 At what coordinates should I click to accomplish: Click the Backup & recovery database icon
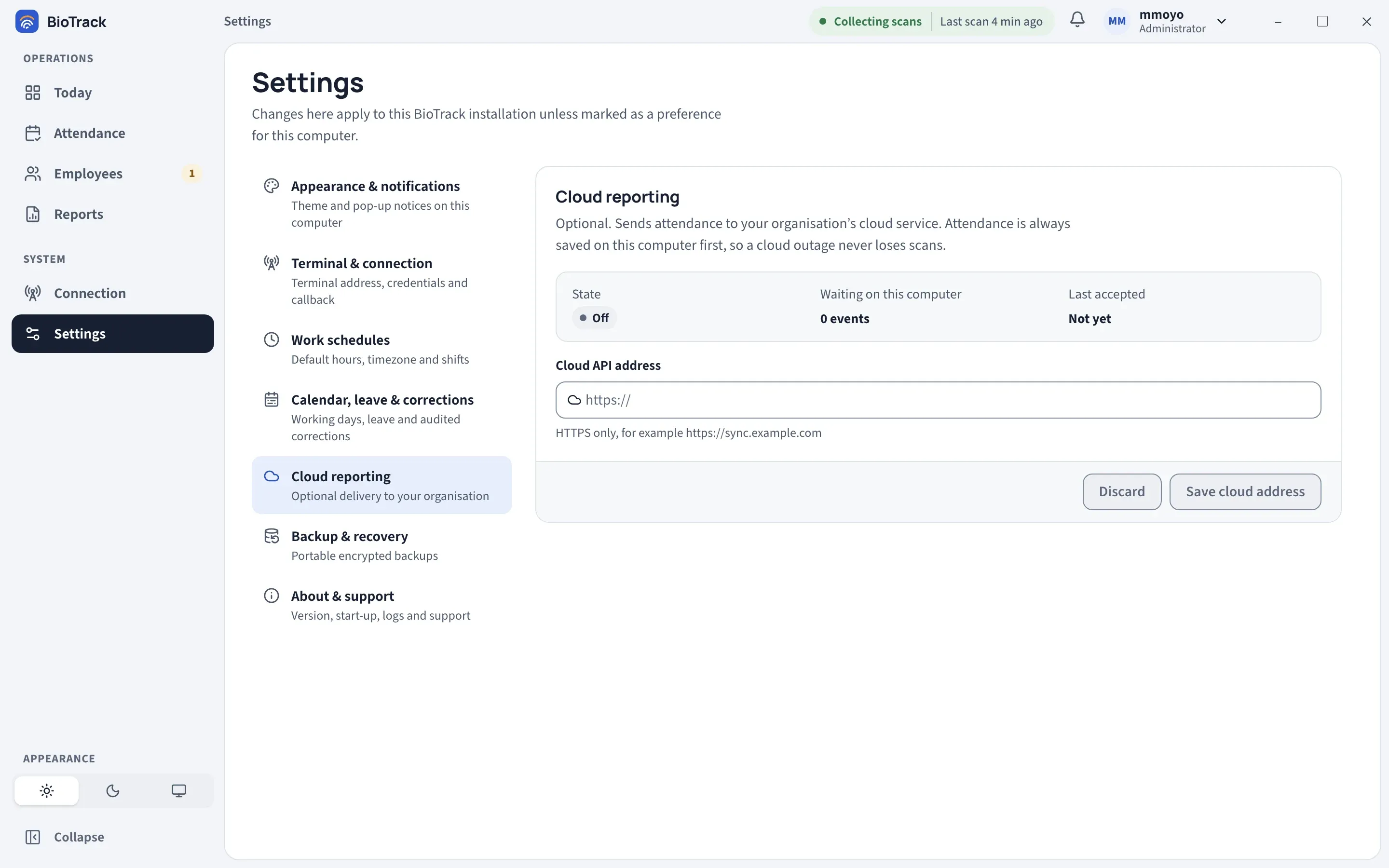(x=272, y=536)
